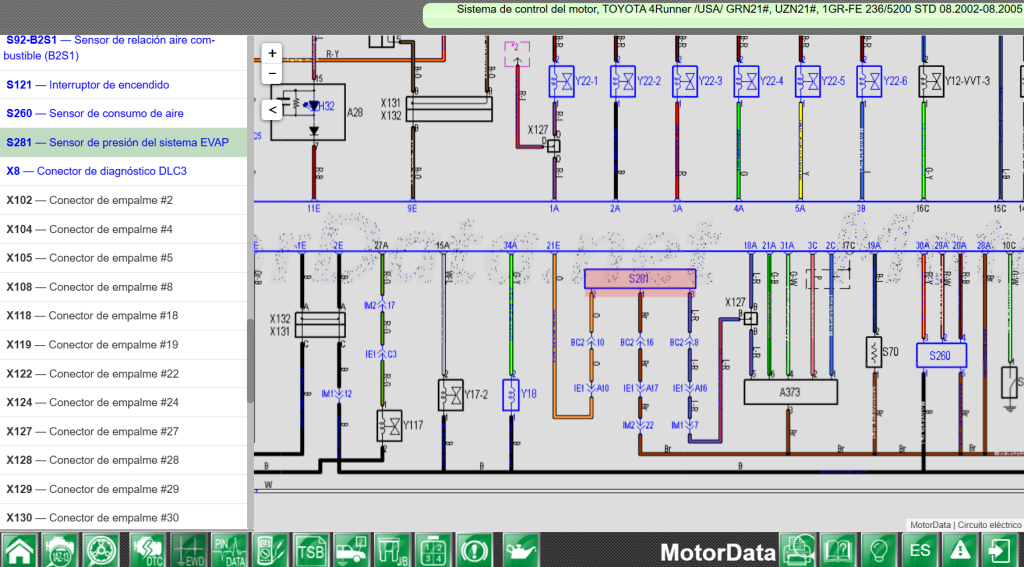The image size is (1024, 567).
Task: Select X8 Conector de diagnóstico DLC3
Action: [123, 170]
